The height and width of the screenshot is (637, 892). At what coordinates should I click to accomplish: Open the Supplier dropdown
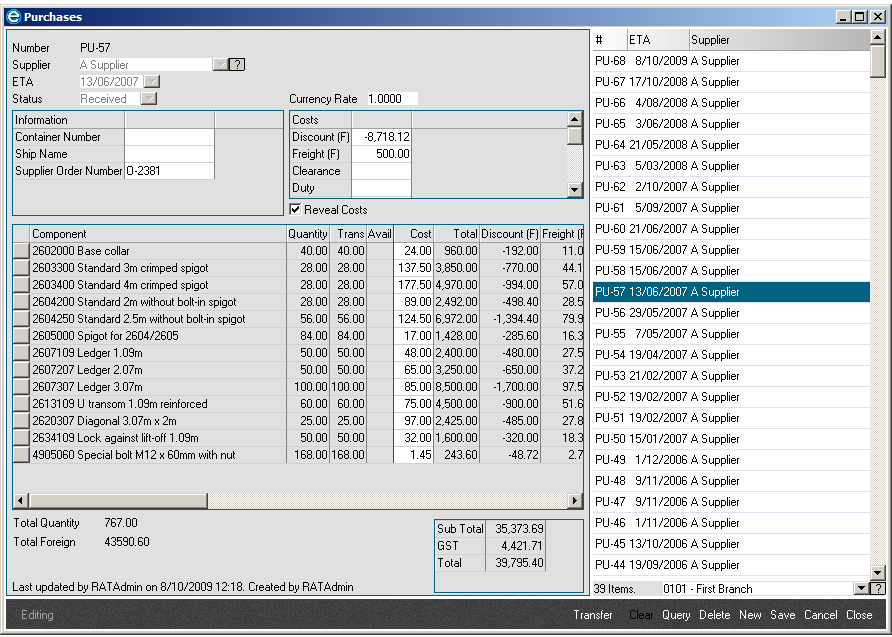tap(220, 65)
